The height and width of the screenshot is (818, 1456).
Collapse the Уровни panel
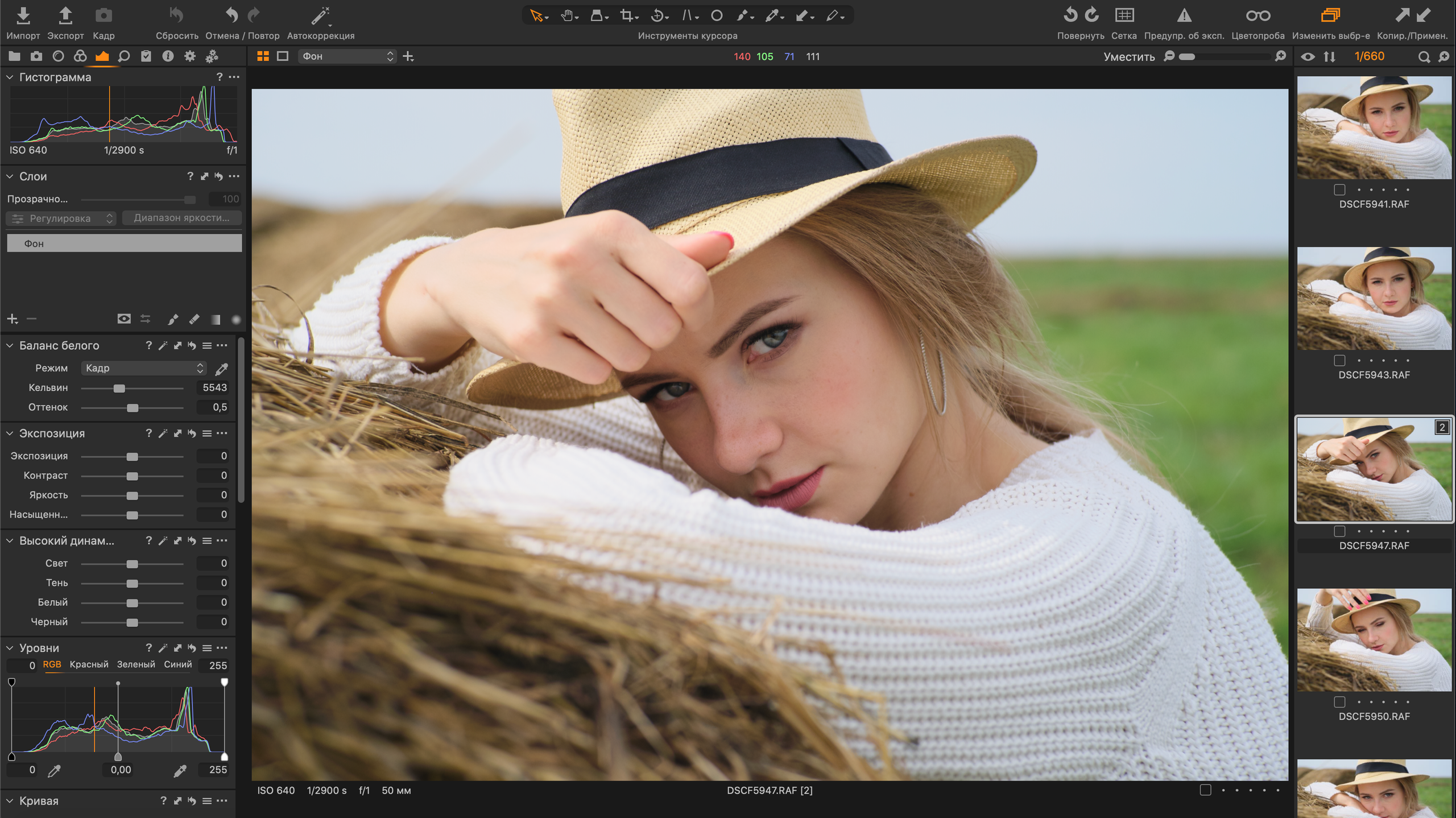click(10, 648)
